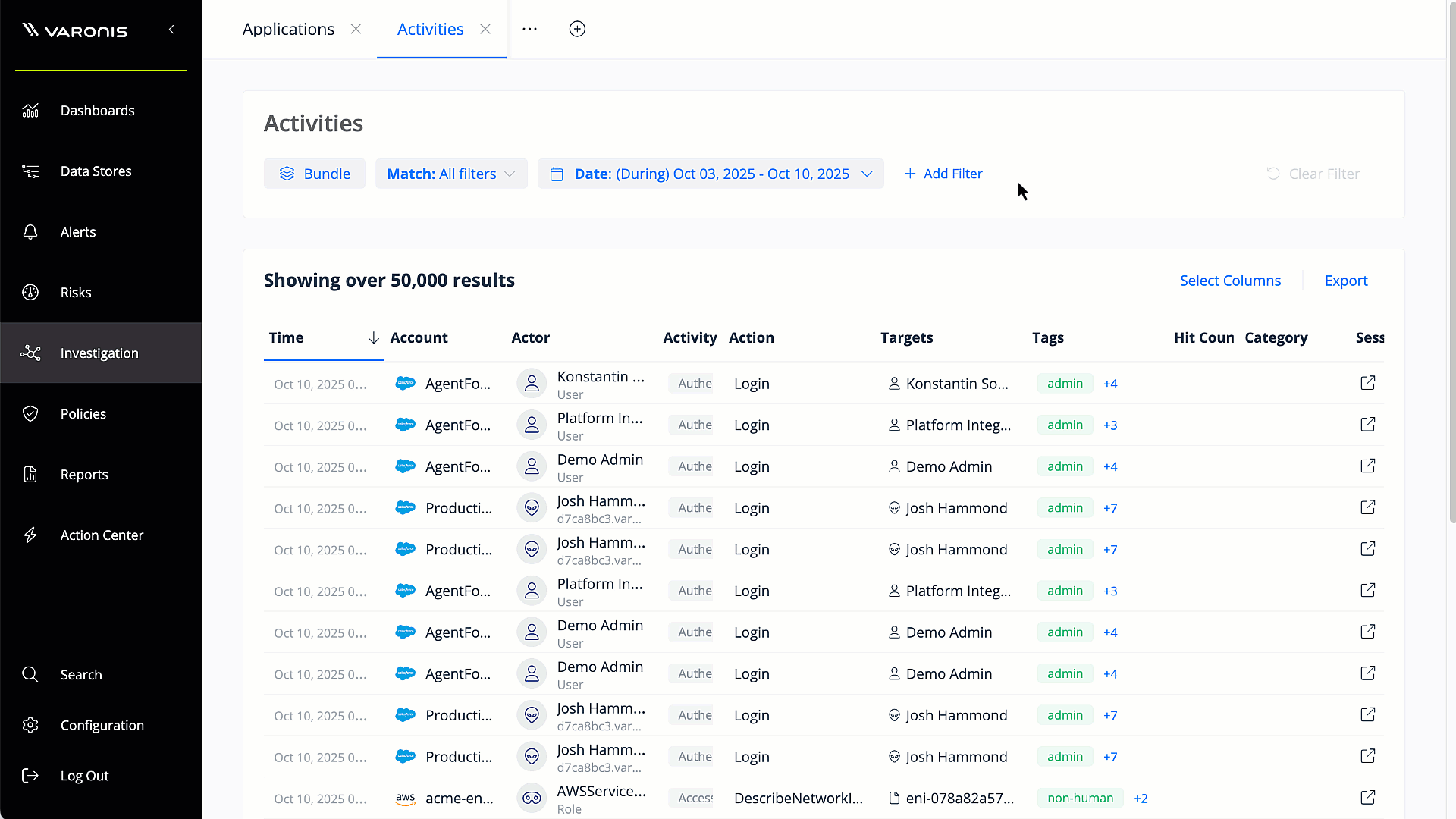The height and width of the screenshot is (819, 1456).
Task: Click the +7 tags on Josh Hammond row
Action: [x=1110, y=508]
